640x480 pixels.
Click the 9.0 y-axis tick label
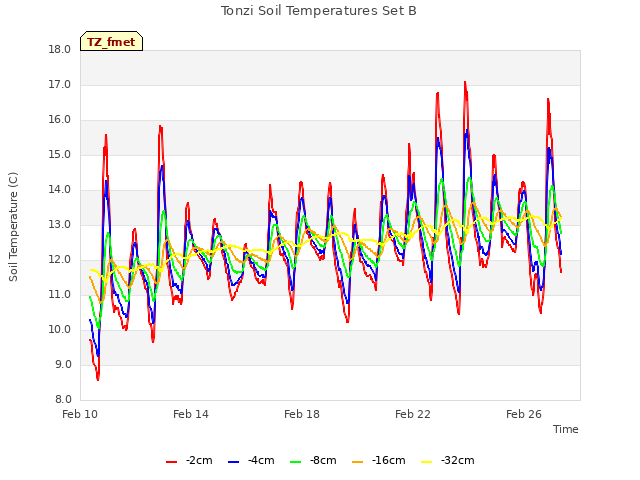(63, 364)
